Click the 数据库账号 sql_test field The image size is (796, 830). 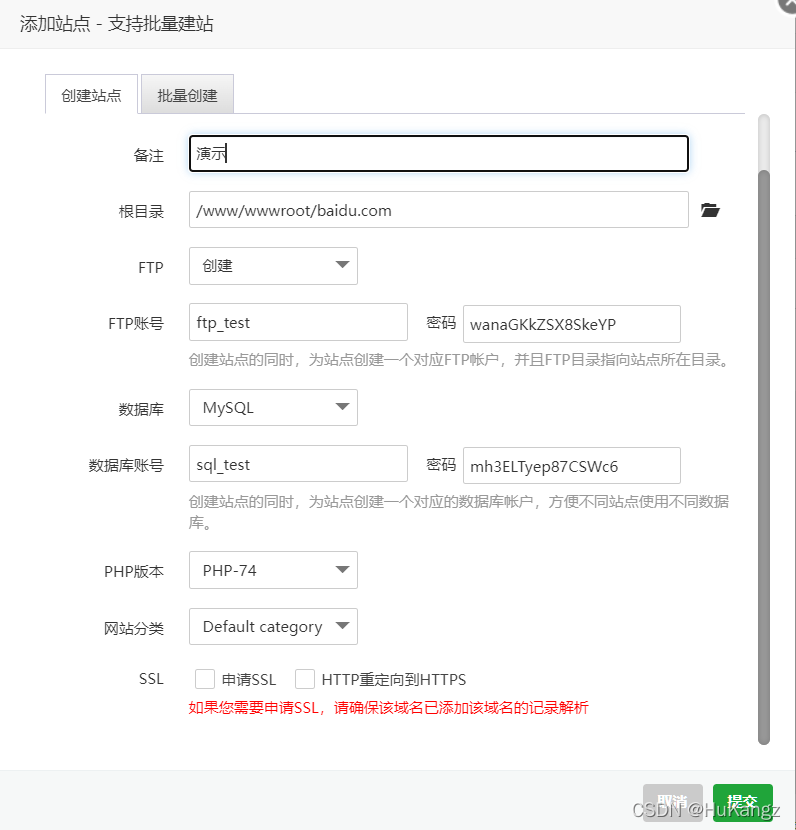(x=298, y=464)
